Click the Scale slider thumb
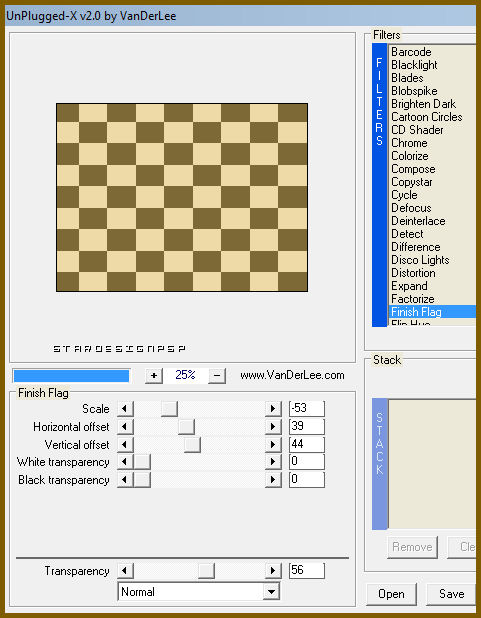The height and width of the screenshot is (618, 481). point(169,408)
